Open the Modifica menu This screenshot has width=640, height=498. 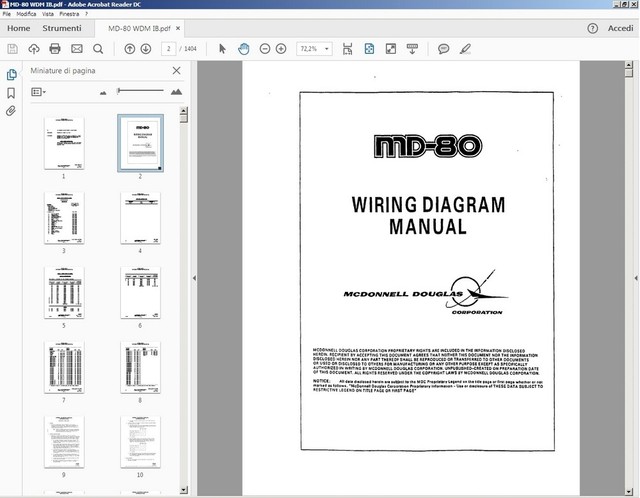(26, 14)
